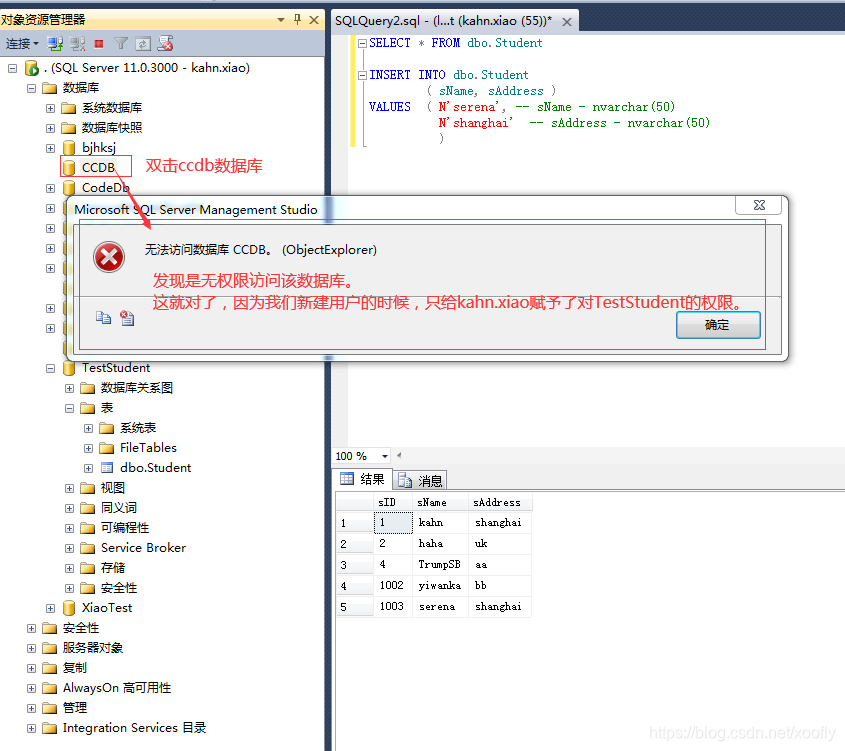Close the Microsoft SQL Server Management Studio dialog
The width and height of the screenshot is (845, 751).
click(759, 205)
